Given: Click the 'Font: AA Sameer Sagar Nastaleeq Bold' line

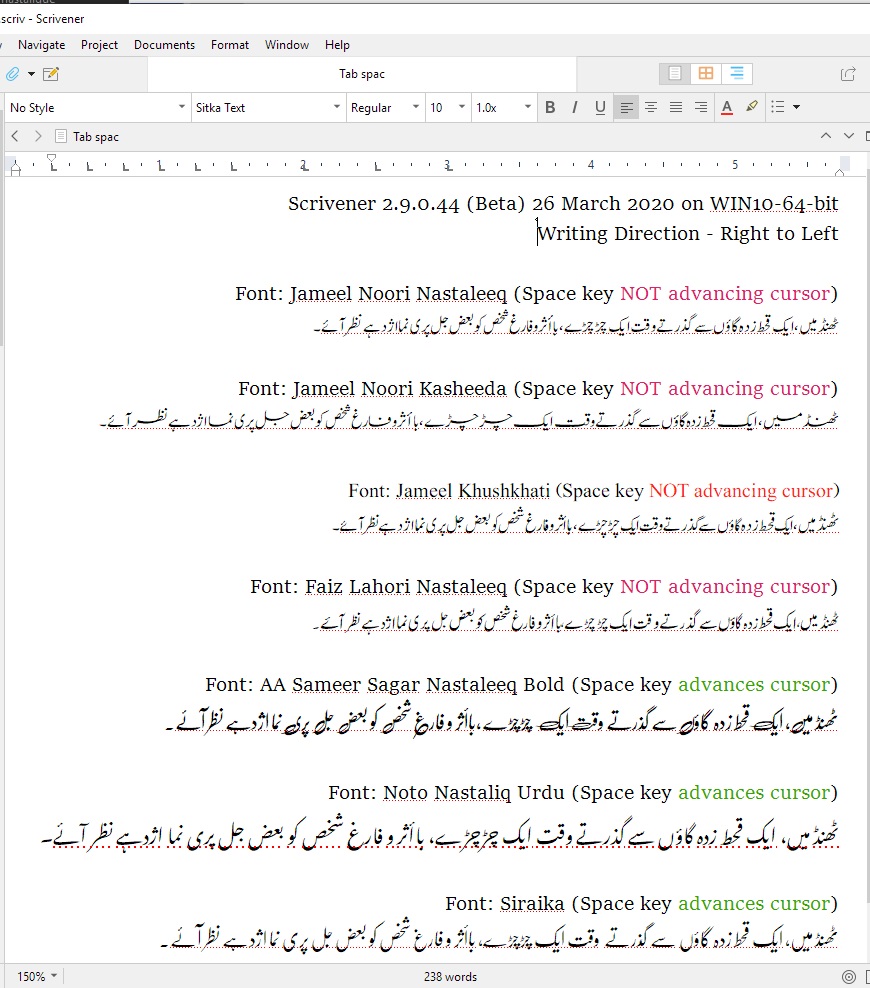Looking at the screenshot, I should tap(522, 685).
